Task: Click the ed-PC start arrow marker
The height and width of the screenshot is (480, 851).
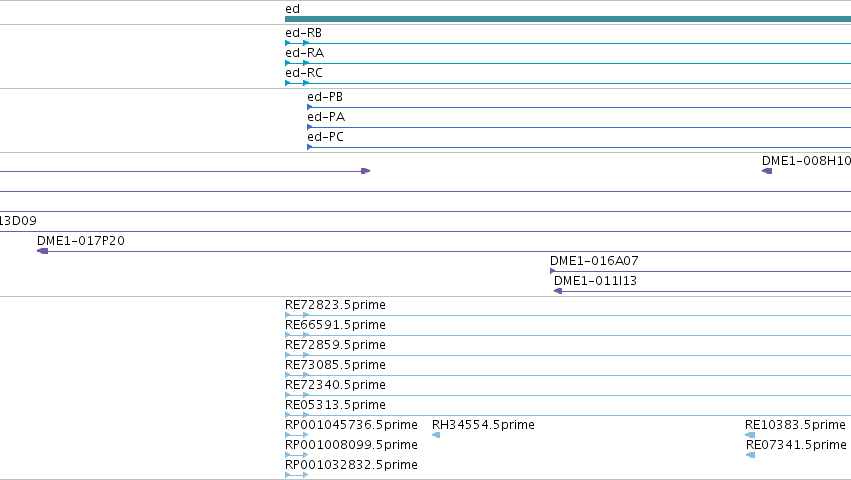Action: [309, 147]
